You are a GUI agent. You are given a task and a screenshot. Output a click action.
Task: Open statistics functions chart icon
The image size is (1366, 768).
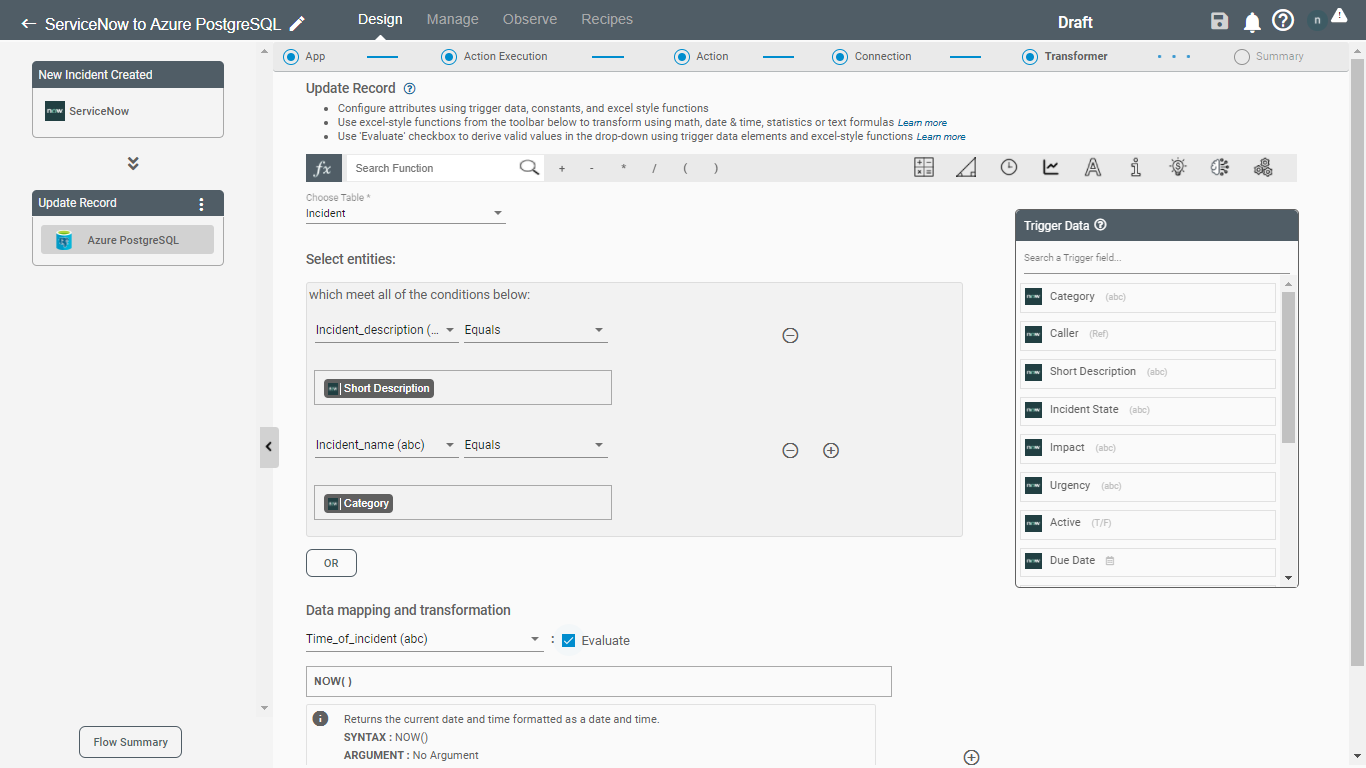click(1051, 168)
